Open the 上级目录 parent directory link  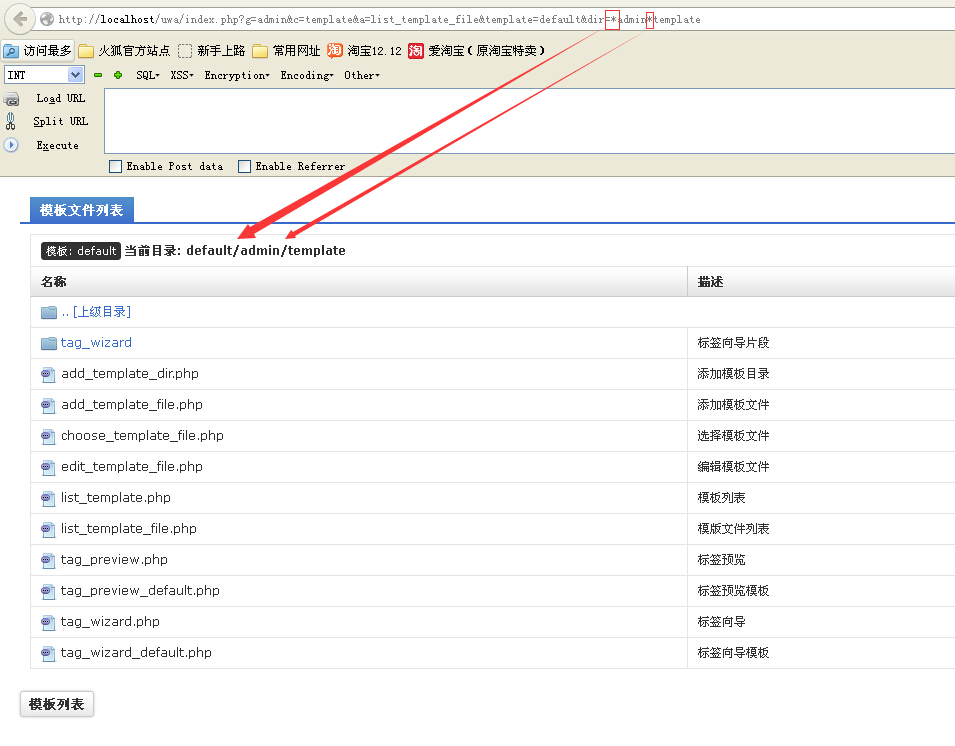(96, 312)
